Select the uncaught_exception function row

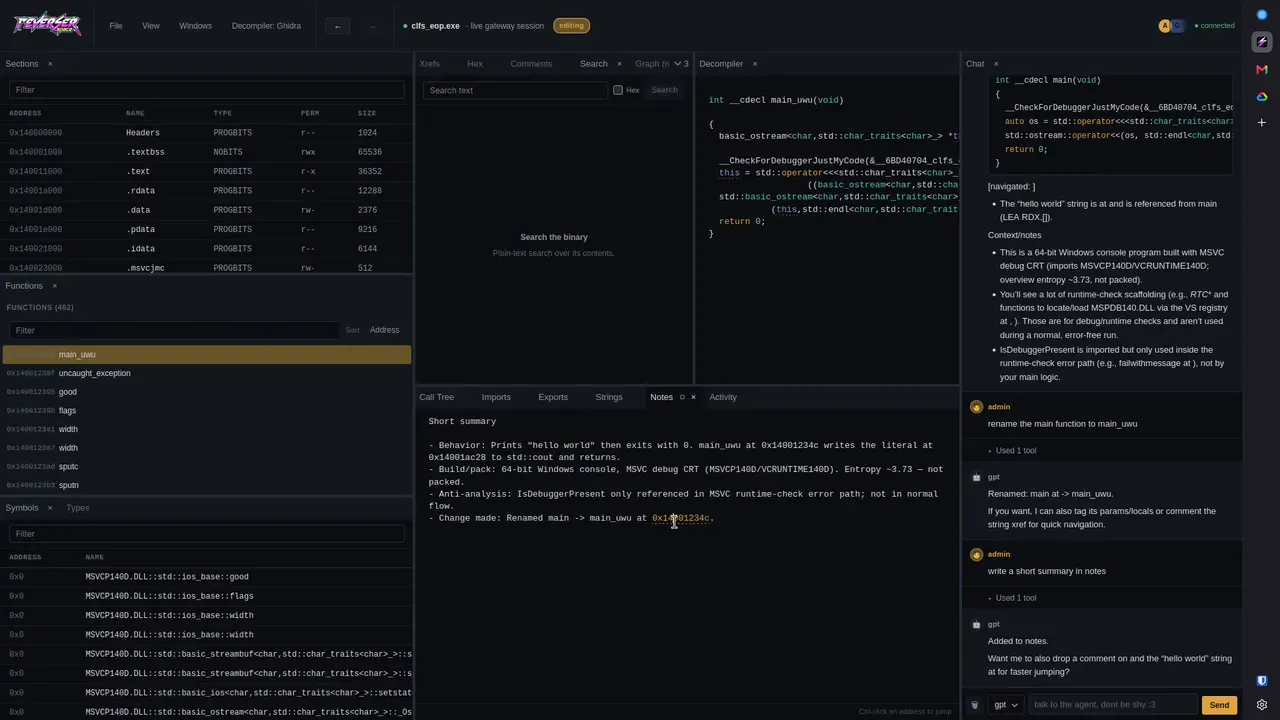point(207,373)
